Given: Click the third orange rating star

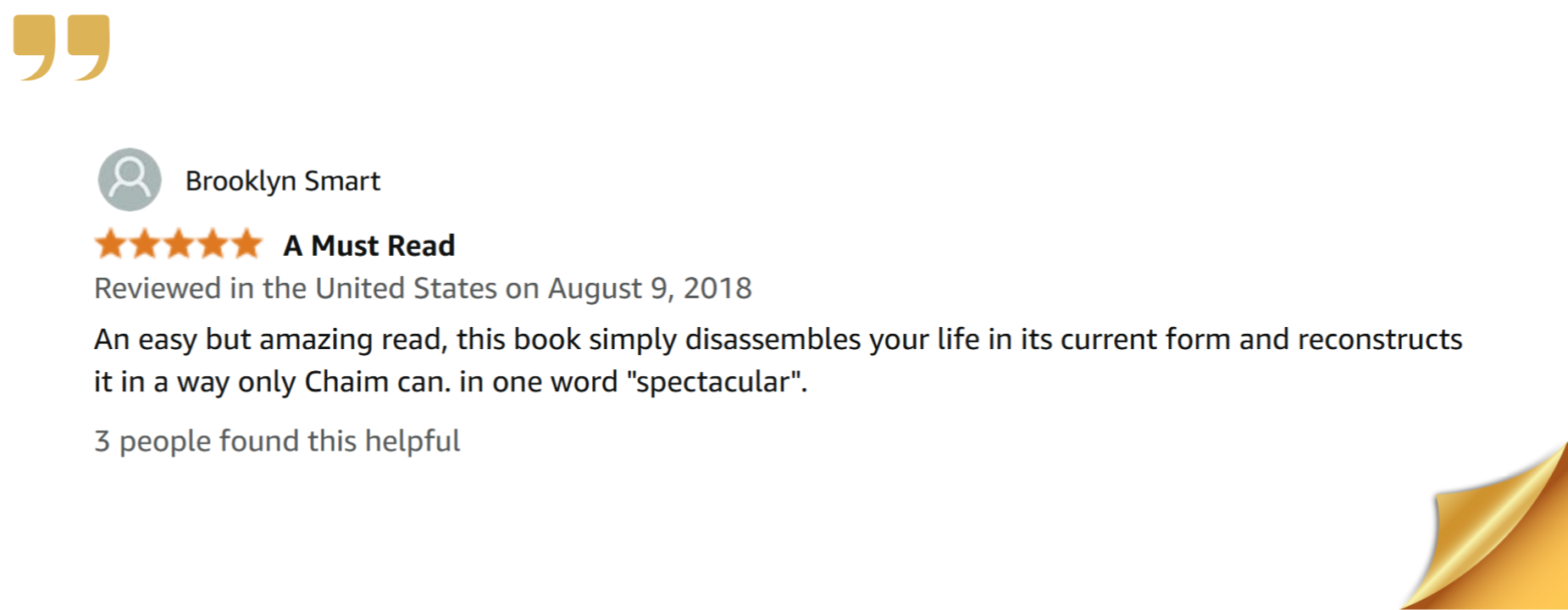Looking at the screenshot, I should pos(179,244).
